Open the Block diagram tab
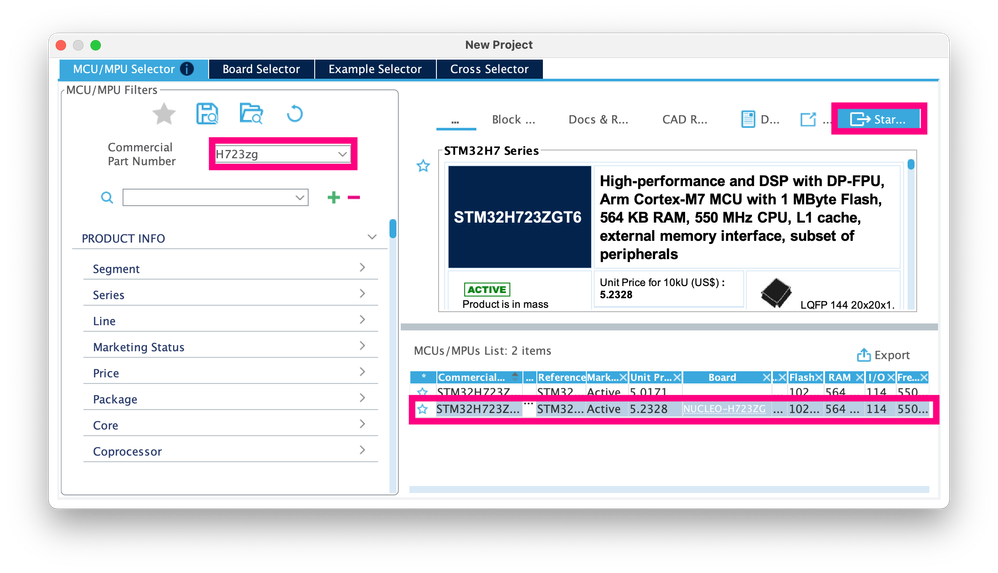Screen dimensions: 998x573 [513, 119]
